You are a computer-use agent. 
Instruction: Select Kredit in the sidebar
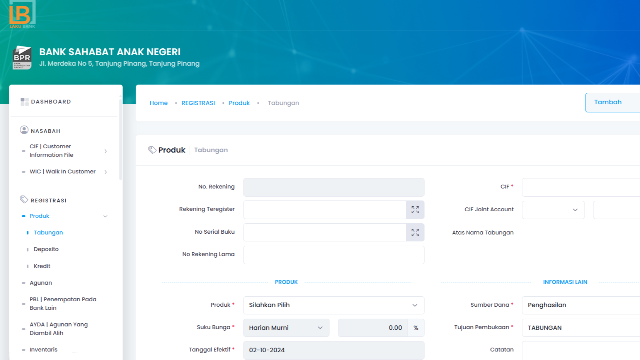[42, 266]
